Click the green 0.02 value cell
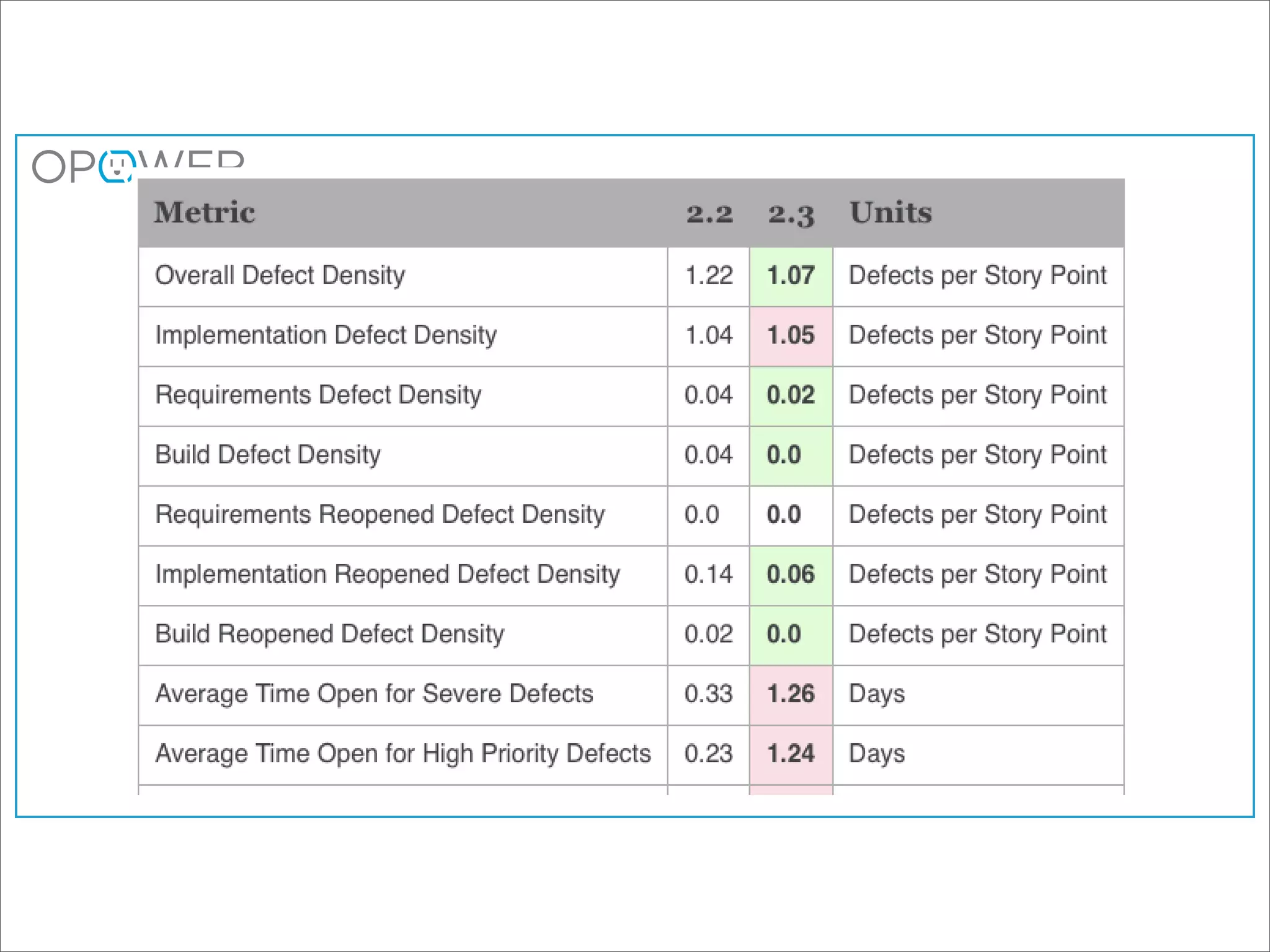This screenshot has width=1270, height=952. click(x=791, y=395)
